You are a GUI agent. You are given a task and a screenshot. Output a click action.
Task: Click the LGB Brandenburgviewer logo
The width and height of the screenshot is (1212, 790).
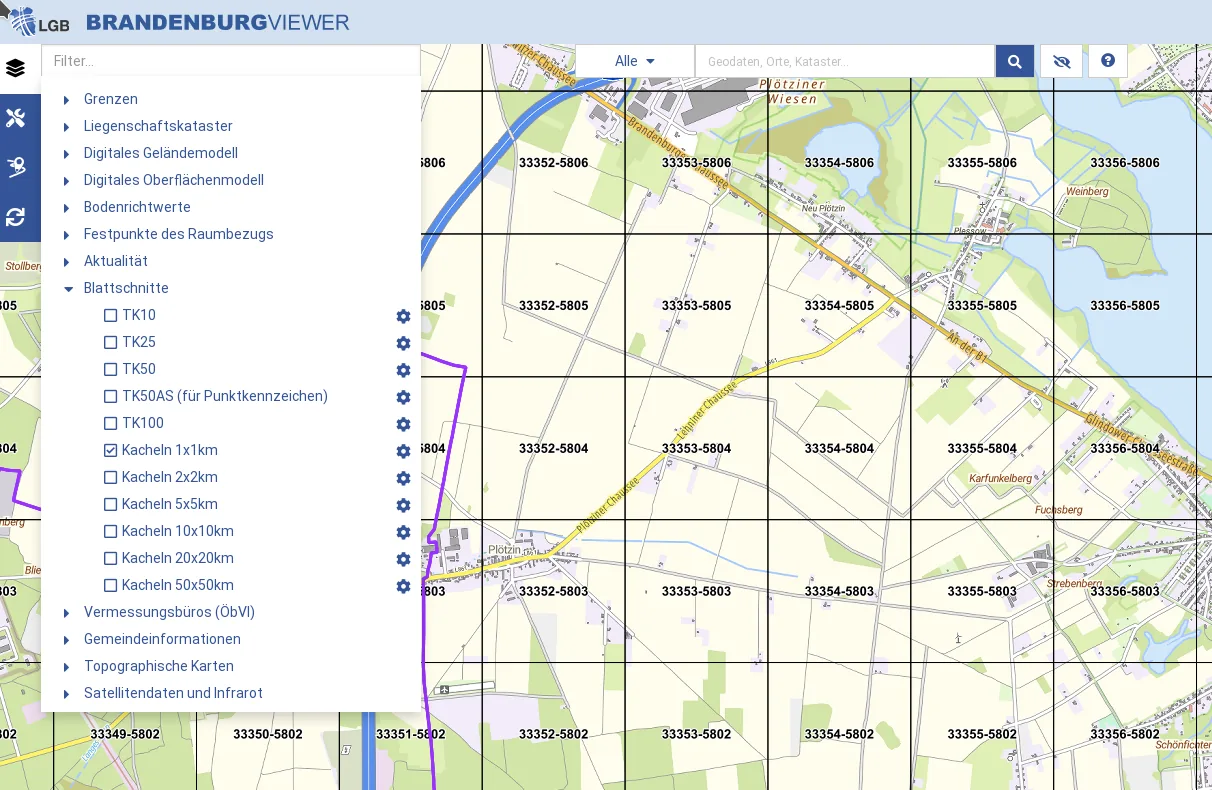pos(180,22)
